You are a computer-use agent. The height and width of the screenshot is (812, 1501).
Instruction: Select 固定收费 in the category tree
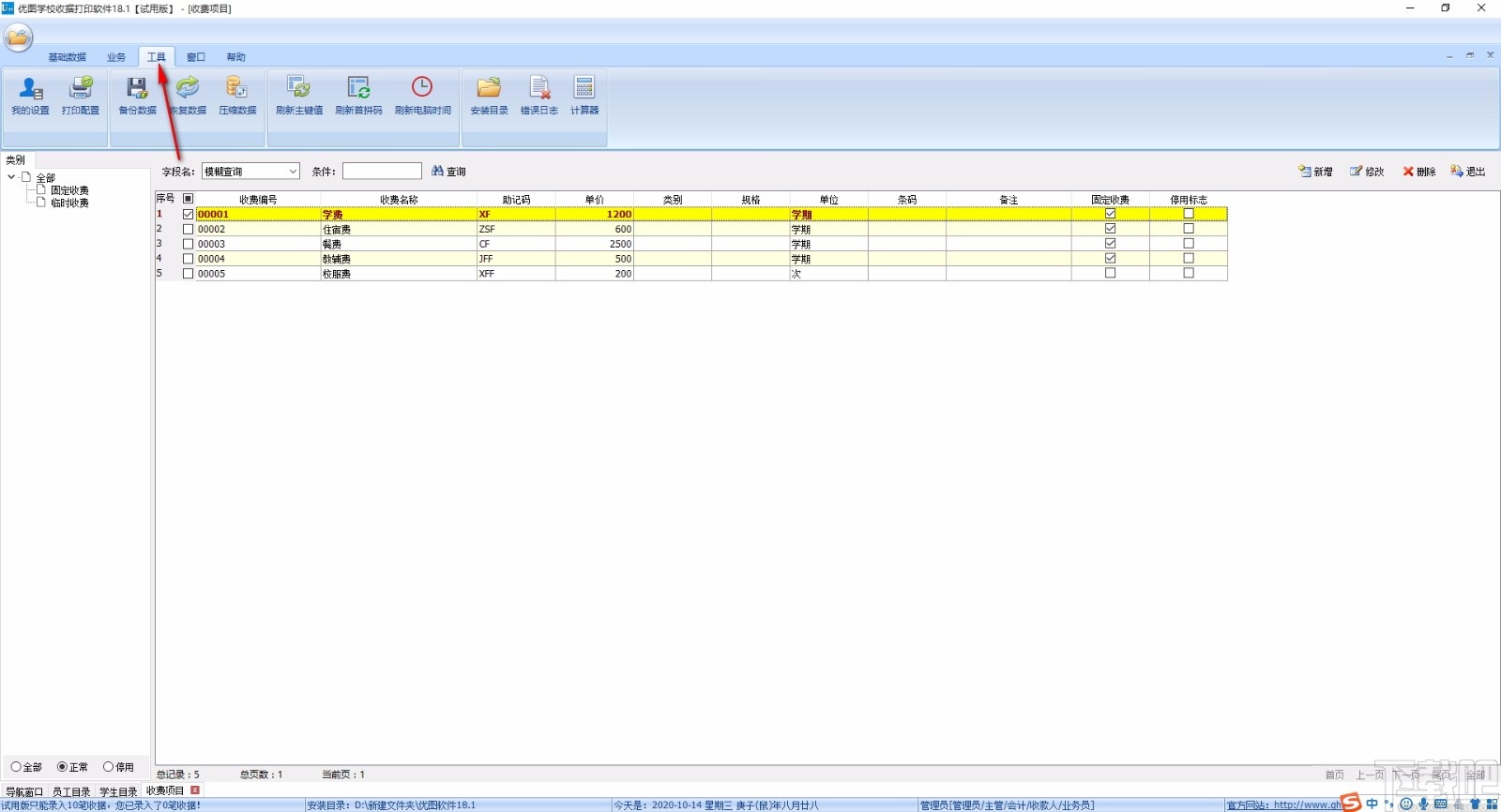[x=69, y=190]
